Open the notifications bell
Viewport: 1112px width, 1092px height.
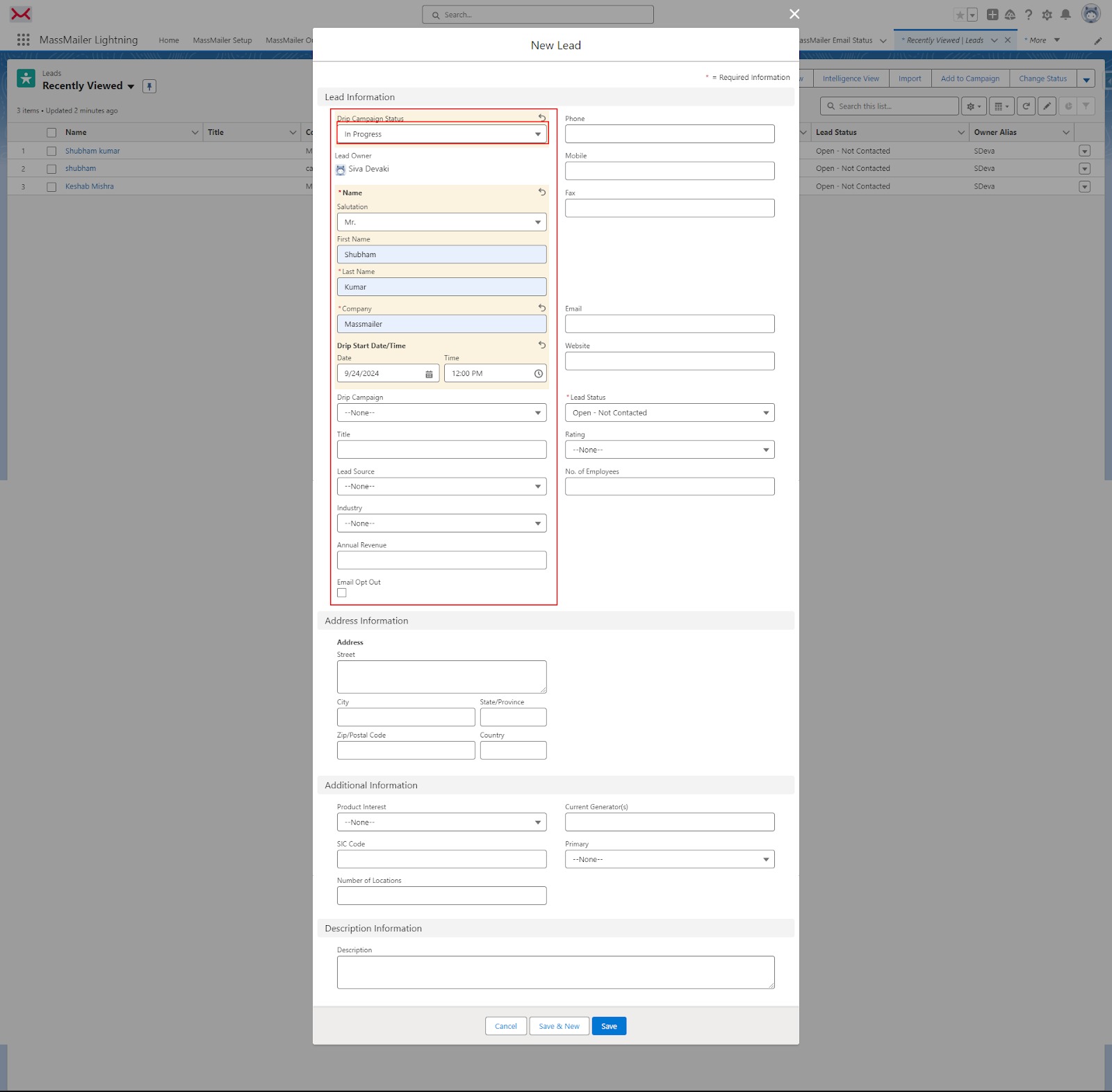(1065, 15)
